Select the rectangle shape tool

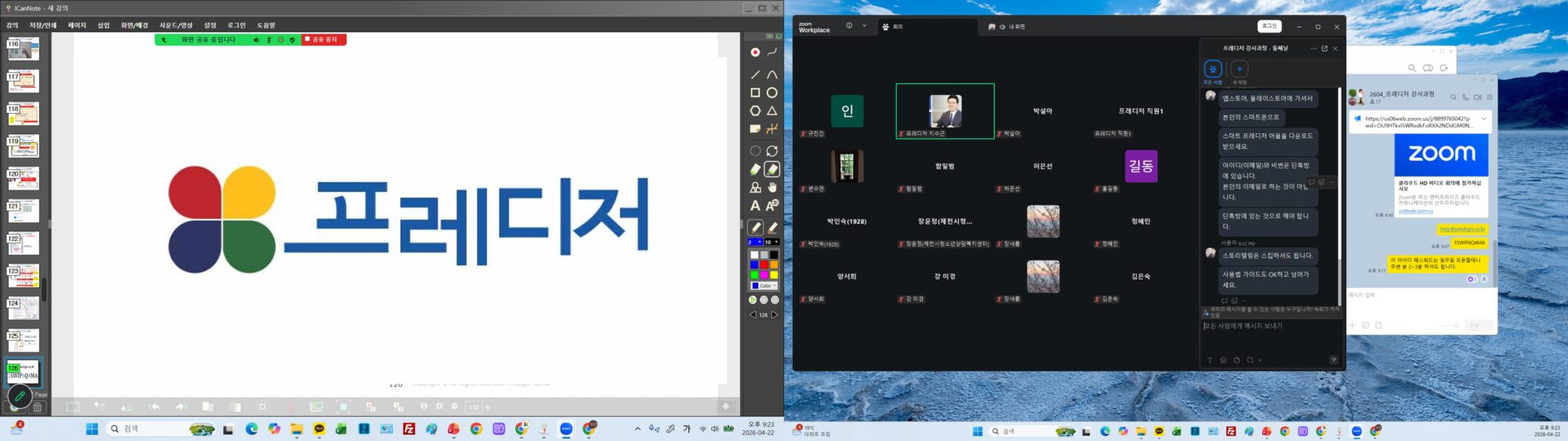(755, 93)
